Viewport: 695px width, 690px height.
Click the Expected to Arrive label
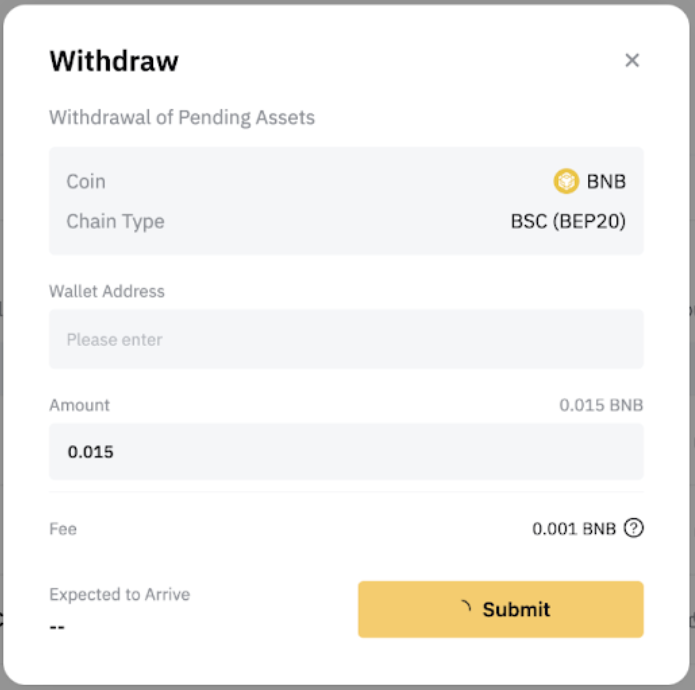click(x=120, y=594)
